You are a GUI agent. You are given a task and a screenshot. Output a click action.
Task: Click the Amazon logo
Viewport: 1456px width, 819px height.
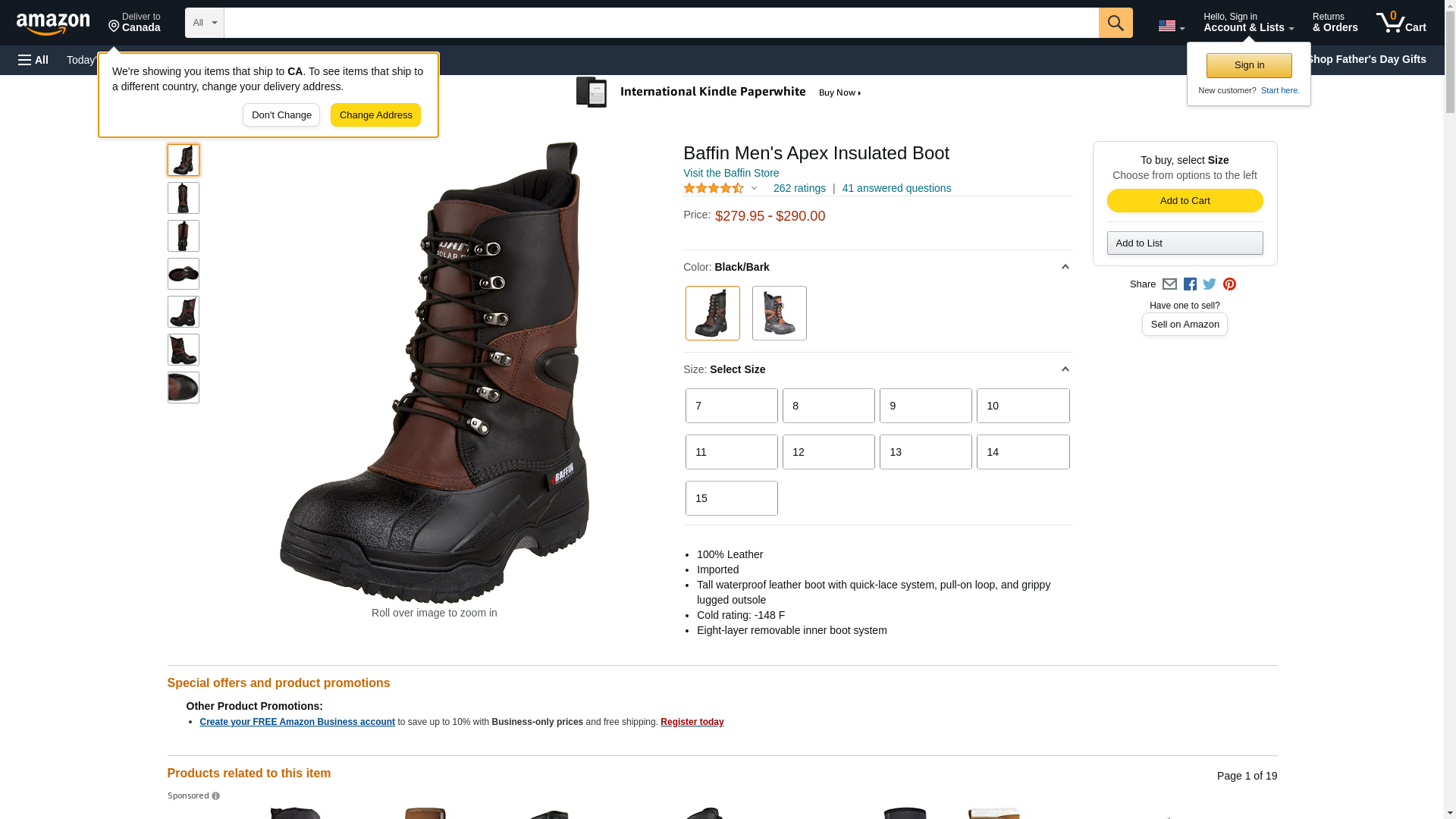(x=53, y=24)
